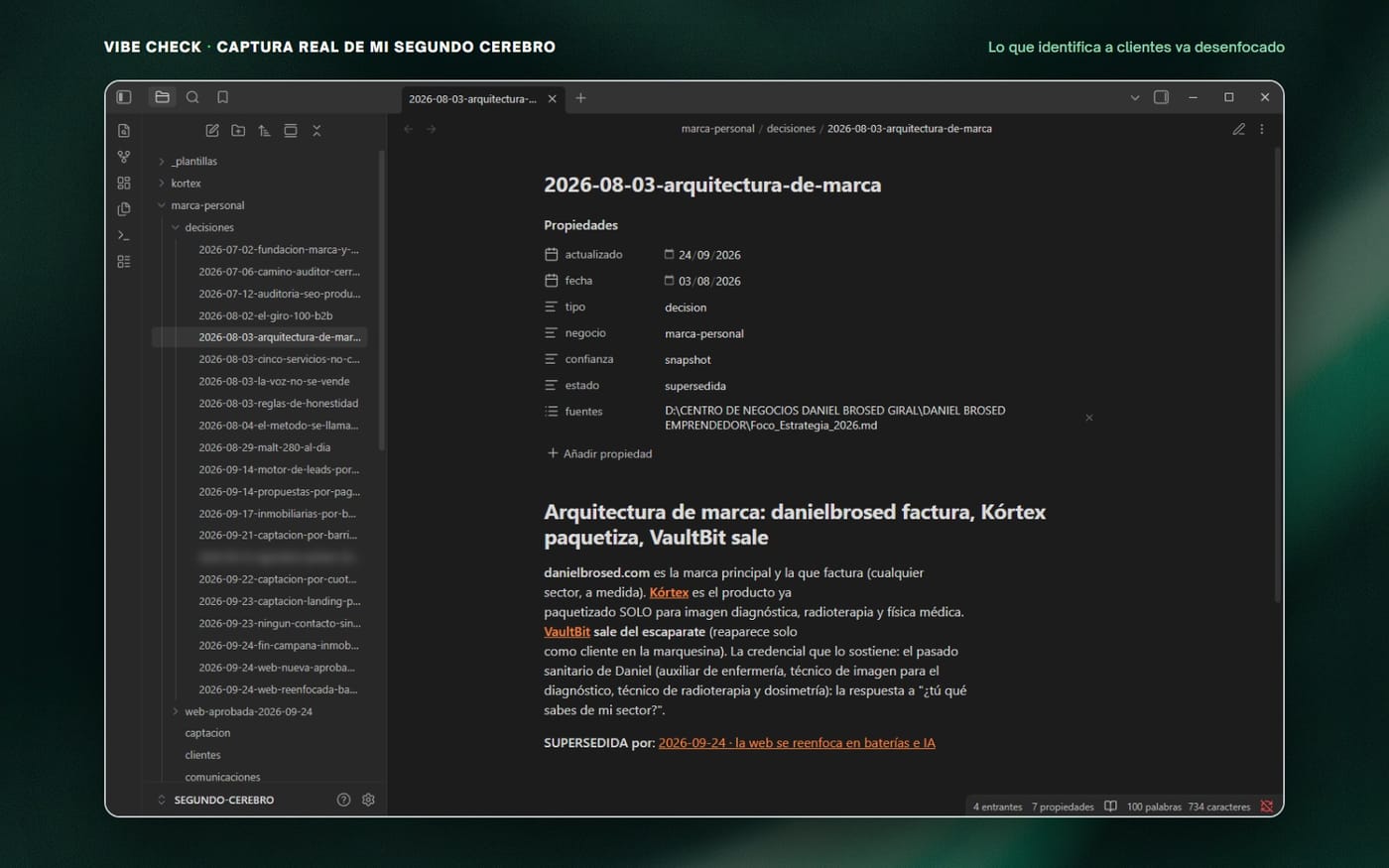1389x868 pixels.
Task: Click the sync disabled status bar icon
Action: click(1266, 806)
